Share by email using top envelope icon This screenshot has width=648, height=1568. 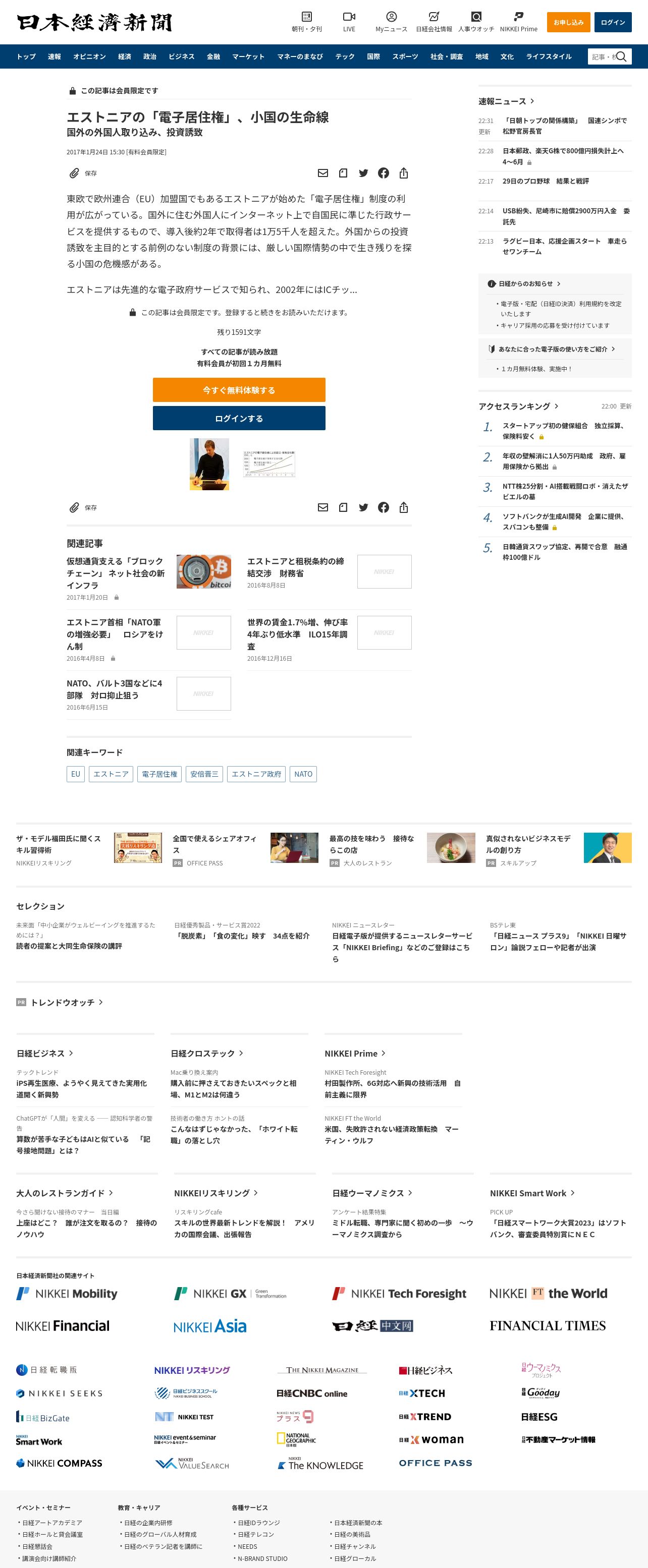click(x=323, y=173)
